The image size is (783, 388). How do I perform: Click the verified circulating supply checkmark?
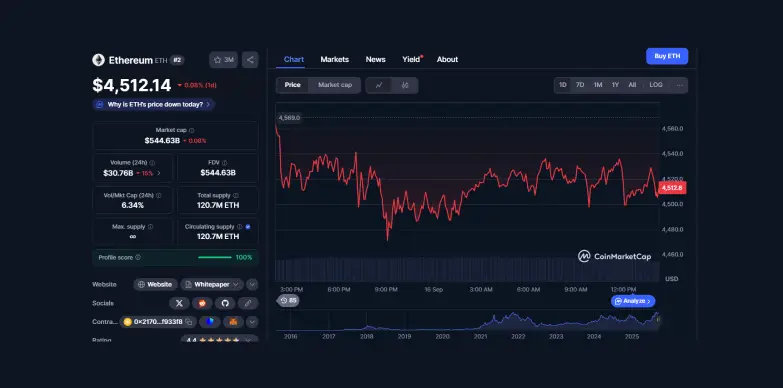(248, 227)
